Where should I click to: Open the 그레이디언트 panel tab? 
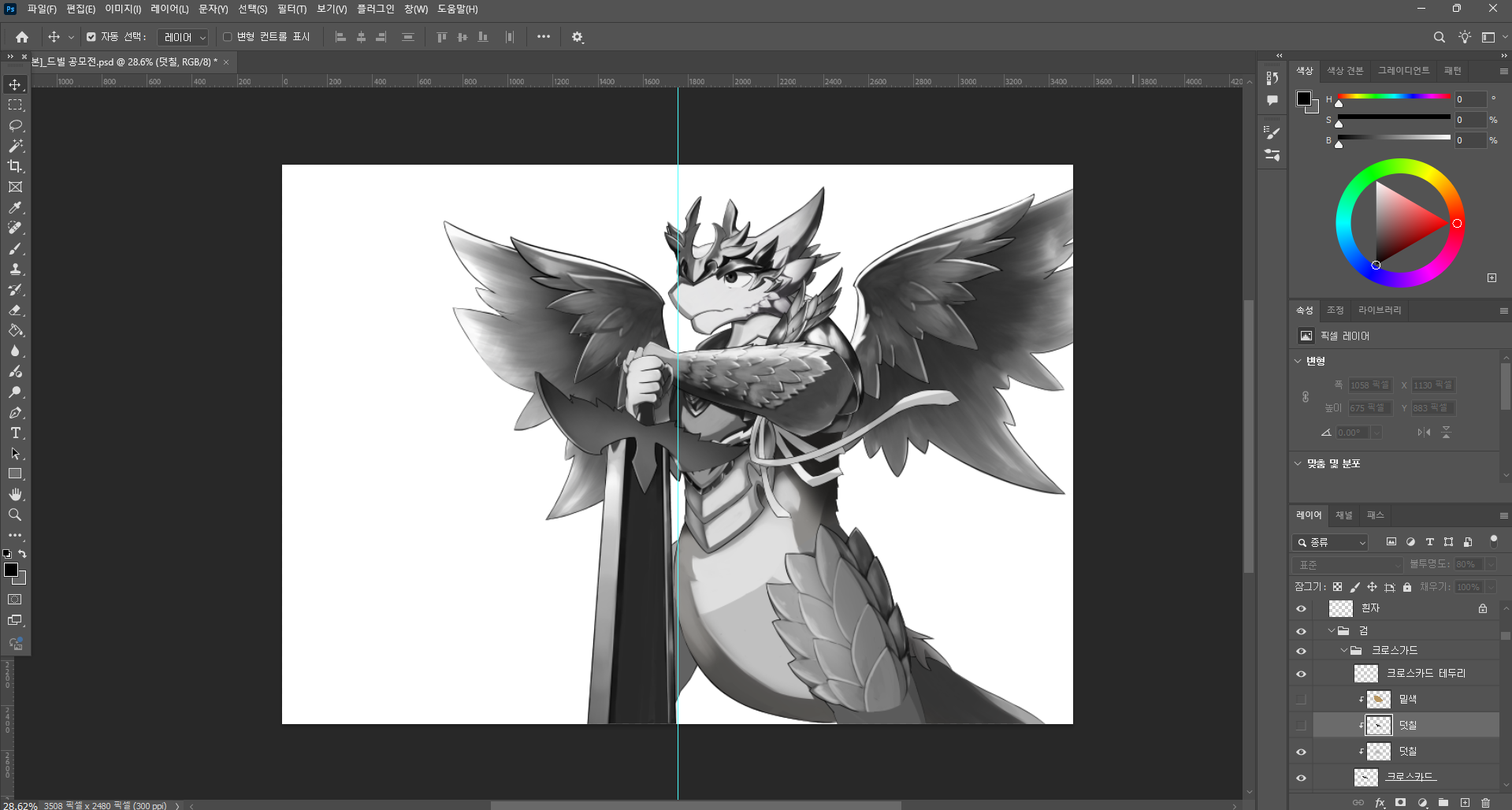1403,71
